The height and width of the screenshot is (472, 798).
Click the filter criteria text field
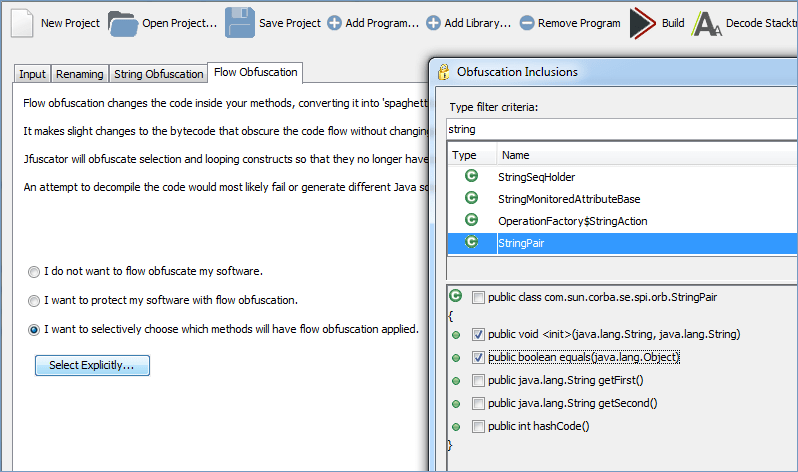coord(620,129)
